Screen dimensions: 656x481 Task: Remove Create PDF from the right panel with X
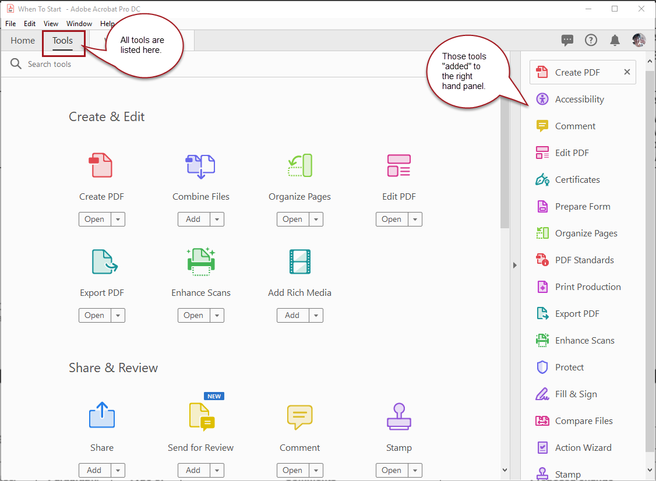click(x=627, y=72)
